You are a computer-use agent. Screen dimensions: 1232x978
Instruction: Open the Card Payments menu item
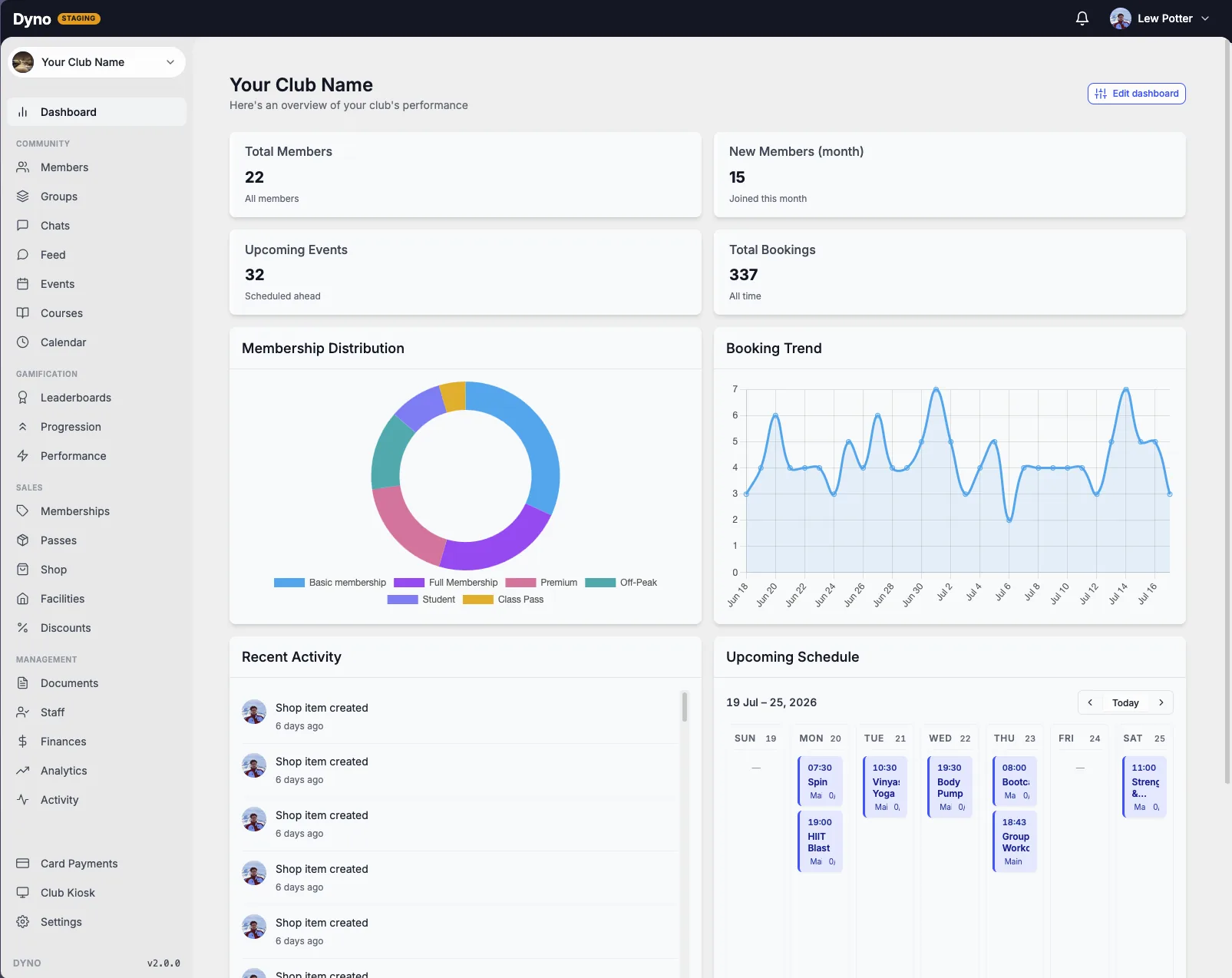[97, 864]
